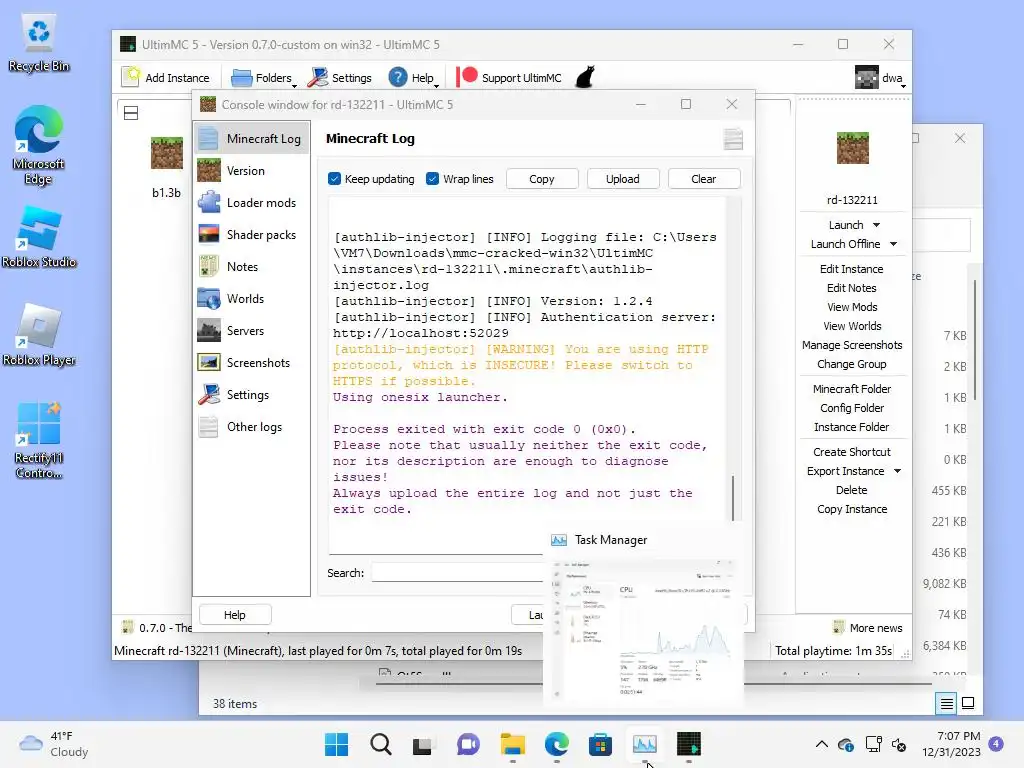Click the Support UltimMC Patreon icon
The image size is (1024, 768).
(x=467, y=77)
